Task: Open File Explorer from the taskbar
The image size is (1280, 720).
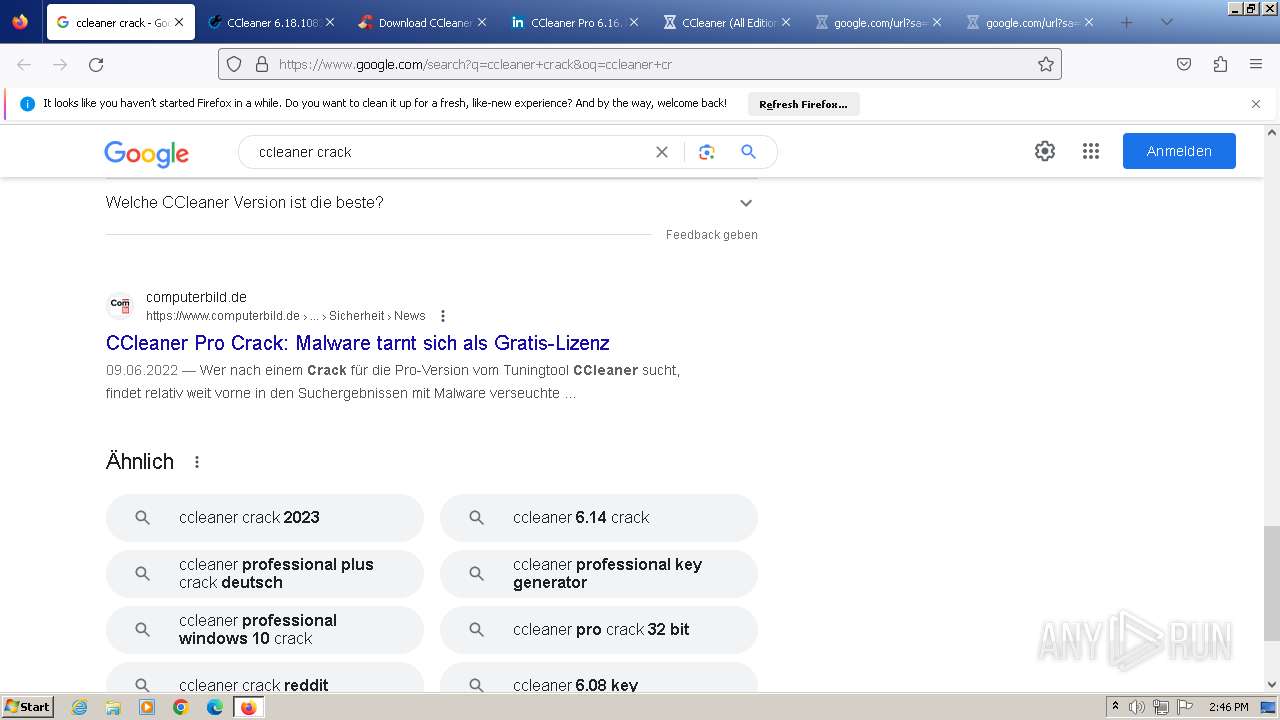Action: [113, 707]
